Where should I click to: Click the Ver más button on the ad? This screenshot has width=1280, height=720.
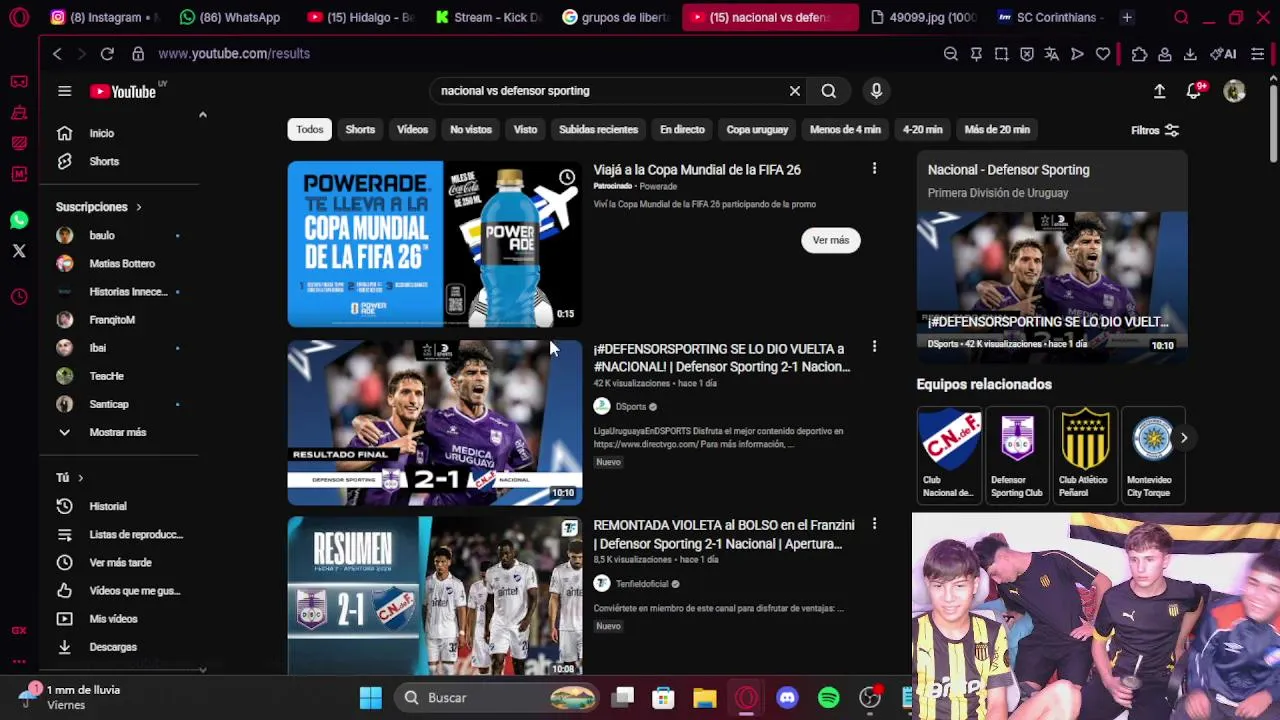click(x=830, y=240)
